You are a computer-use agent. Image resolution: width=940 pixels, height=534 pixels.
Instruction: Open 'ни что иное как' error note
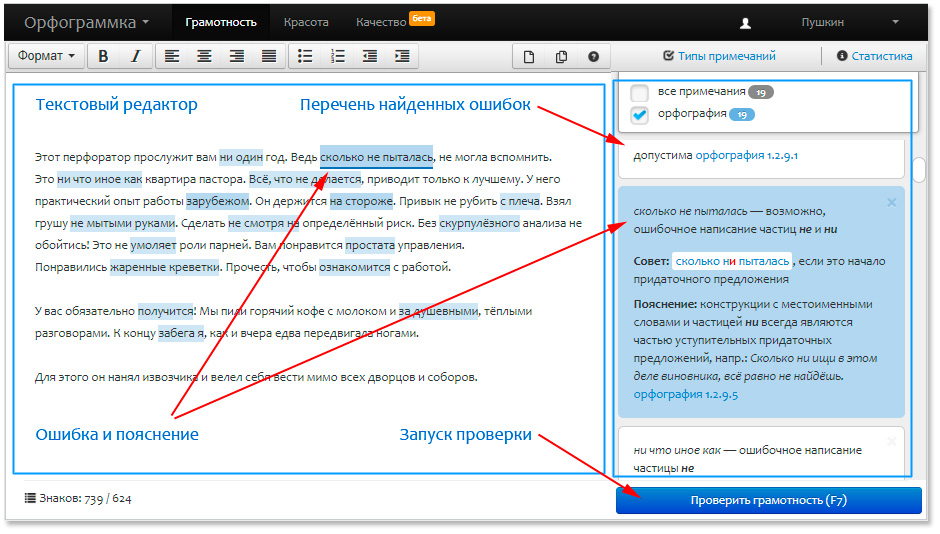click(x=761, y=452)
